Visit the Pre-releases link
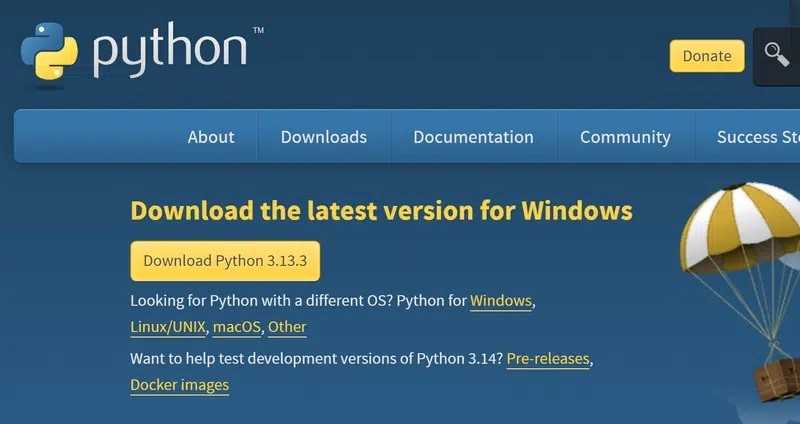The height and width of the screenshot is (424, 800). coord(548,358)
